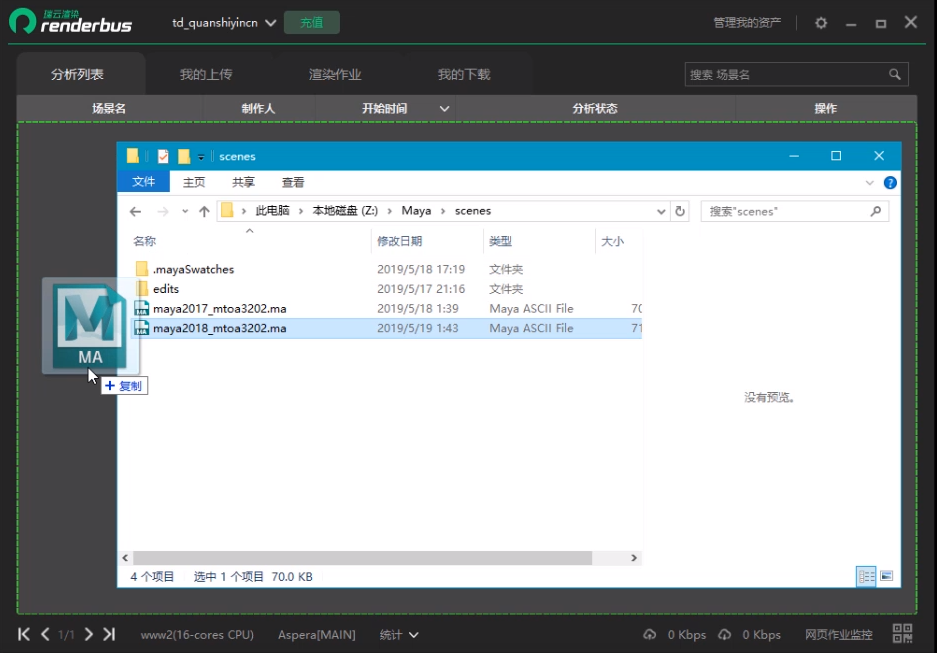The image size is (937, 653).
Task: Open 网页作业监控 link
Action: (839, 634)
